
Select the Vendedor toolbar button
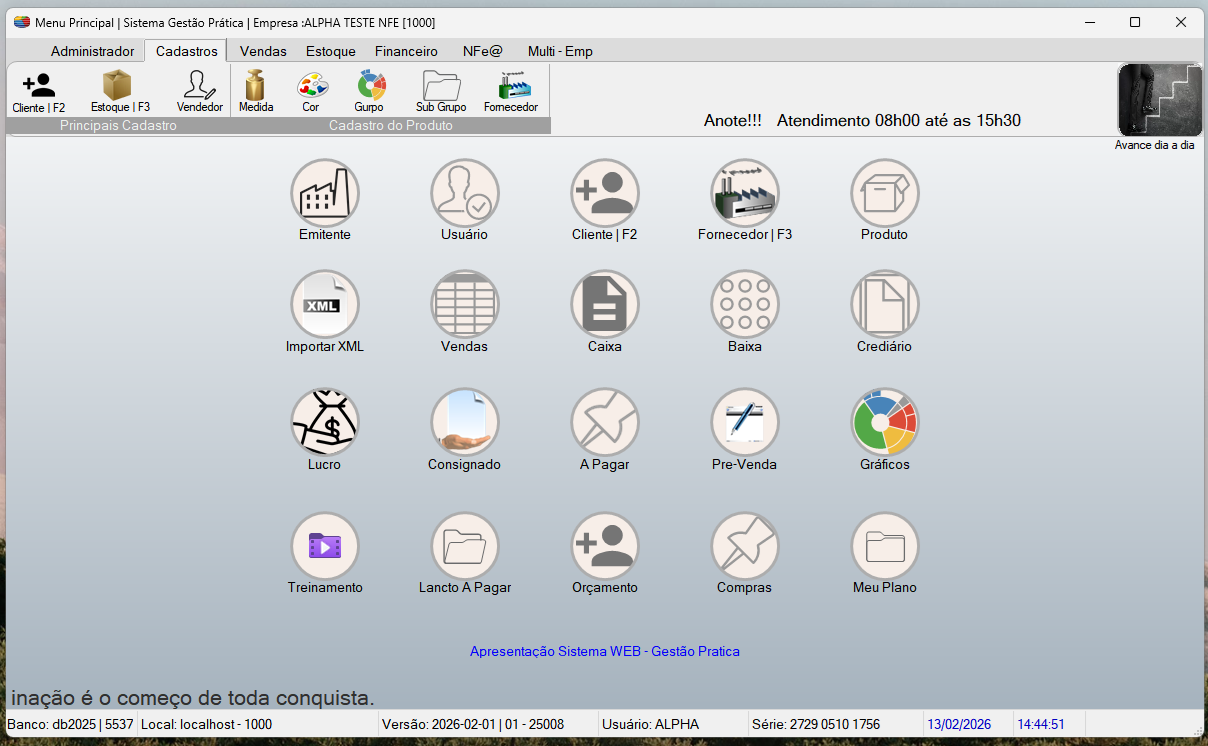tap(200, 90)
